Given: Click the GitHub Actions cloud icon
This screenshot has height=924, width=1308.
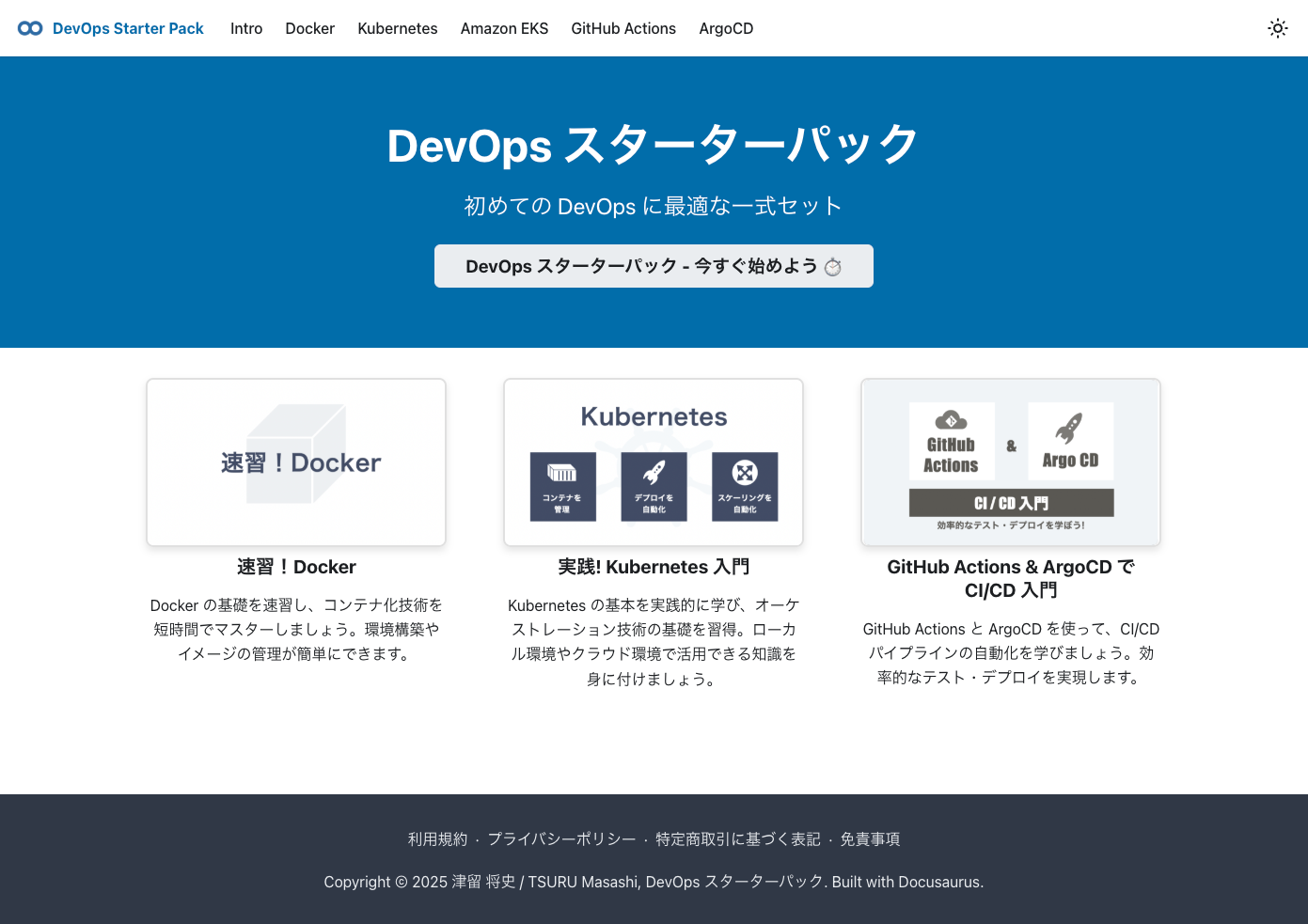Looking at the screenshot, I should click(x=951, y=420).
